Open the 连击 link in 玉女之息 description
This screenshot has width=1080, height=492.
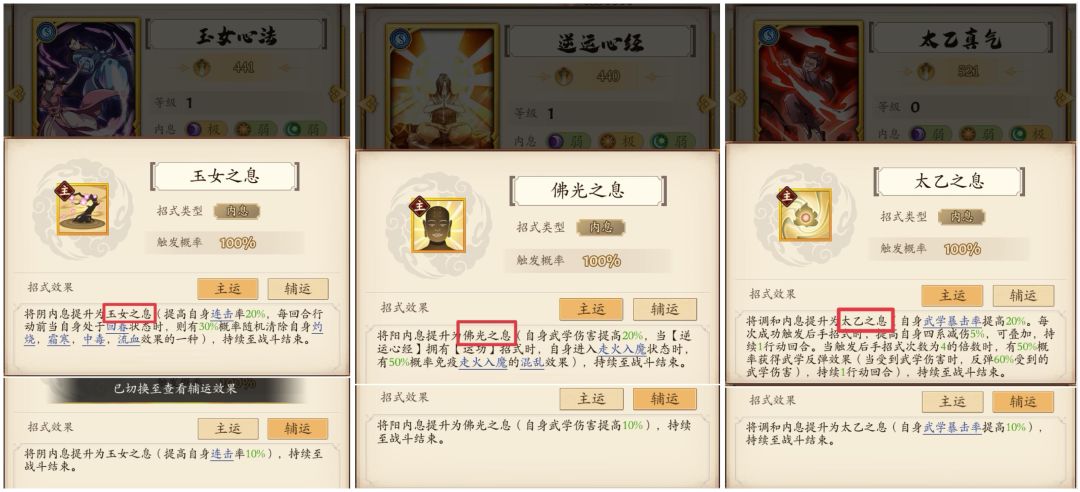point(221,314)
